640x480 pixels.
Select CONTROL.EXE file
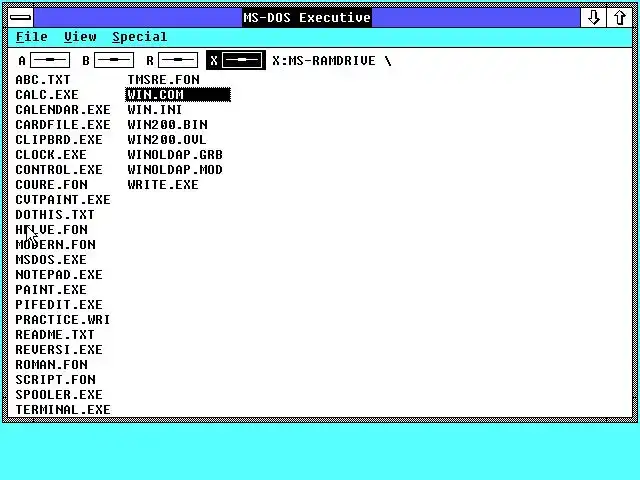coord(59,170)
